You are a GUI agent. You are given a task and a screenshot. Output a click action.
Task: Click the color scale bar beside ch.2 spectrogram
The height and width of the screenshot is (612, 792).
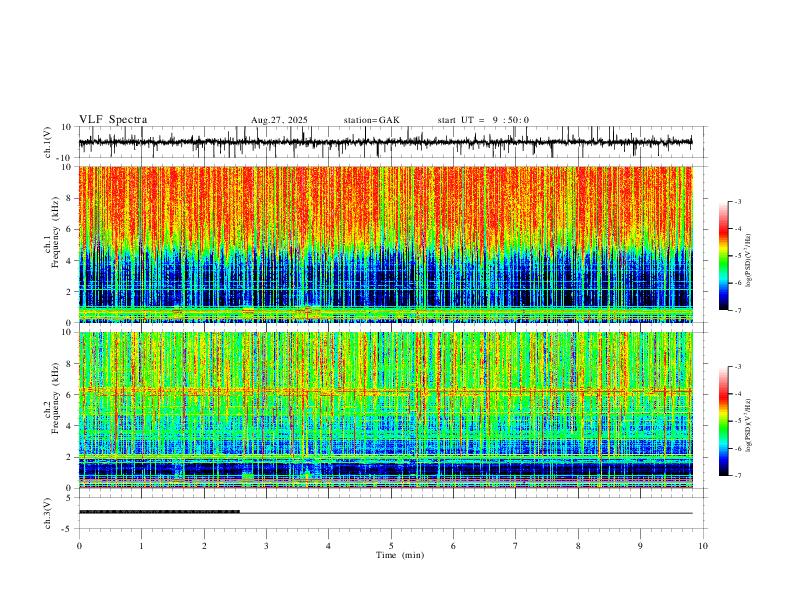click(723, 421)
